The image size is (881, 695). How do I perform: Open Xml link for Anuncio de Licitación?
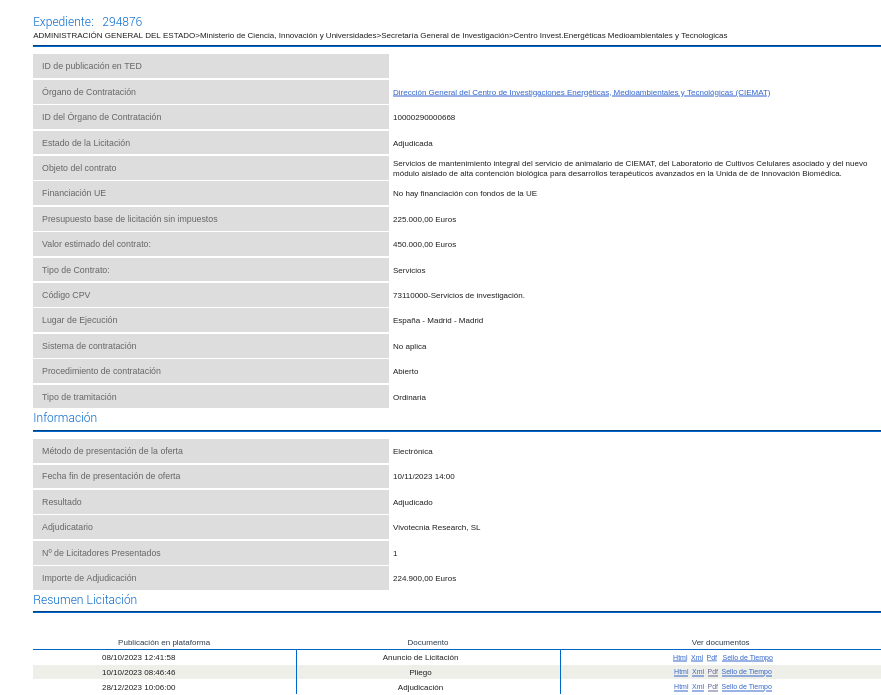(697, 657)
